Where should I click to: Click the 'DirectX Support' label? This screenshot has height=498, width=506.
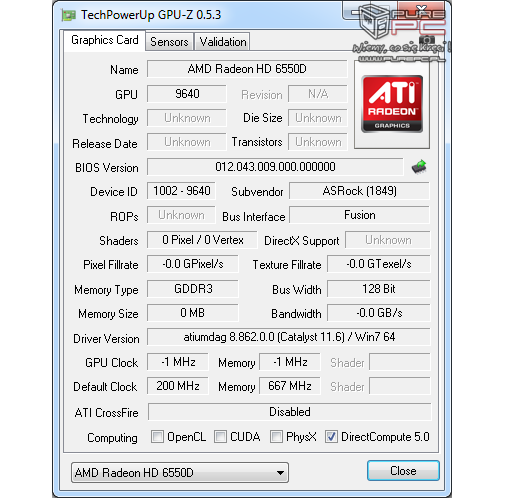point(302,241)
